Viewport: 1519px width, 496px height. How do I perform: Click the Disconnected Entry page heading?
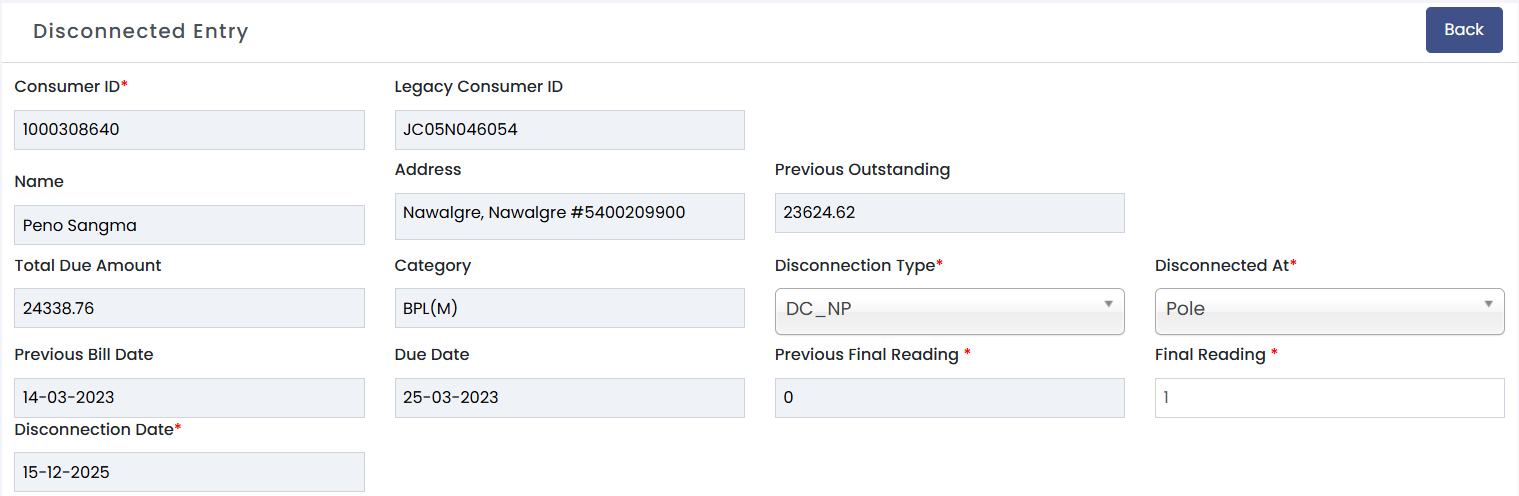point(140,31)
